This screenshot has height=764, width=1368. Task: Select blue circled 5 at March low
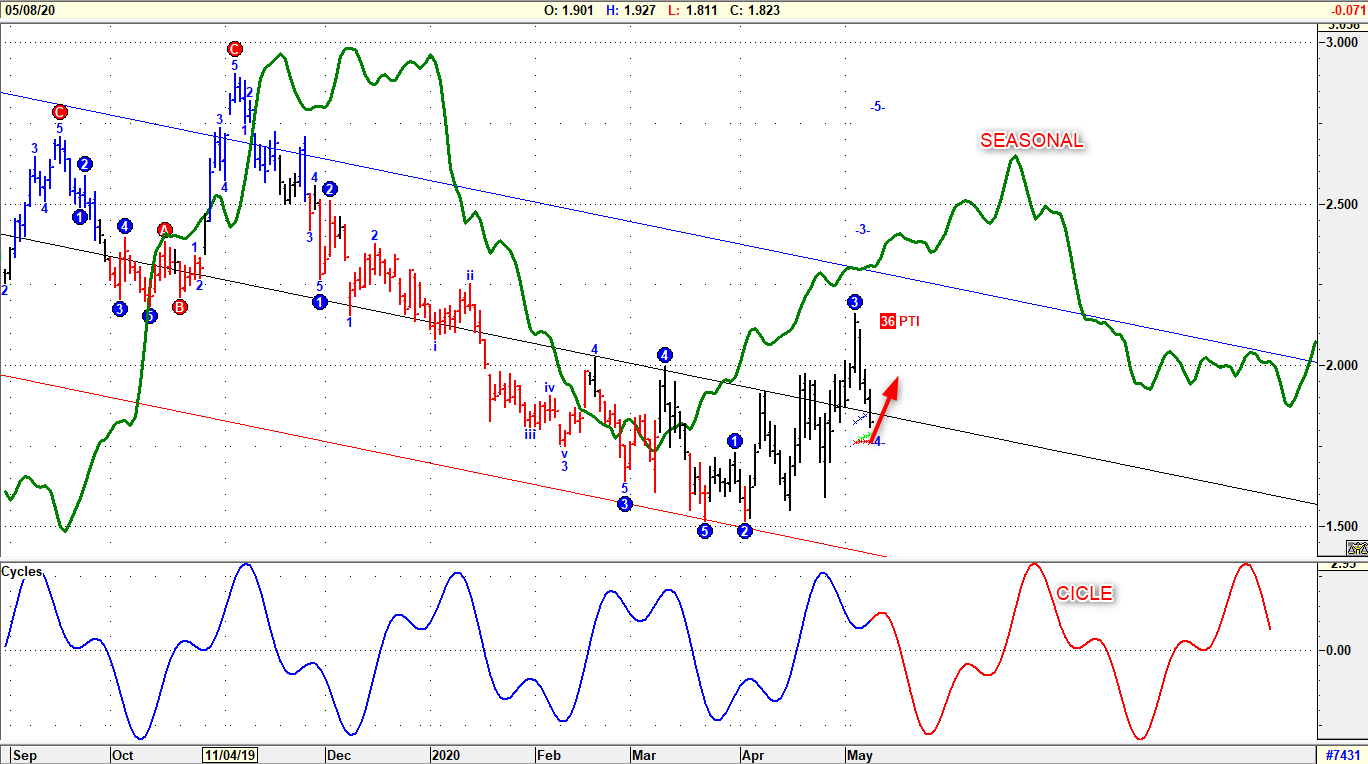[x=705, y=531]
